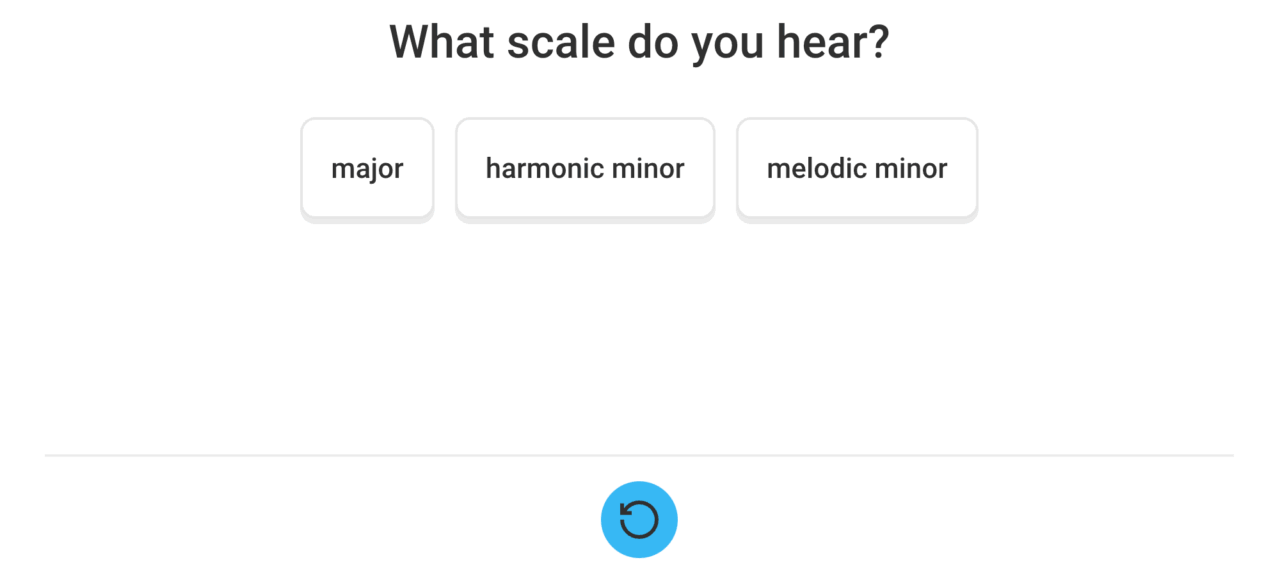
Task: Listen to the scale again
Action: tap(639, 520)
